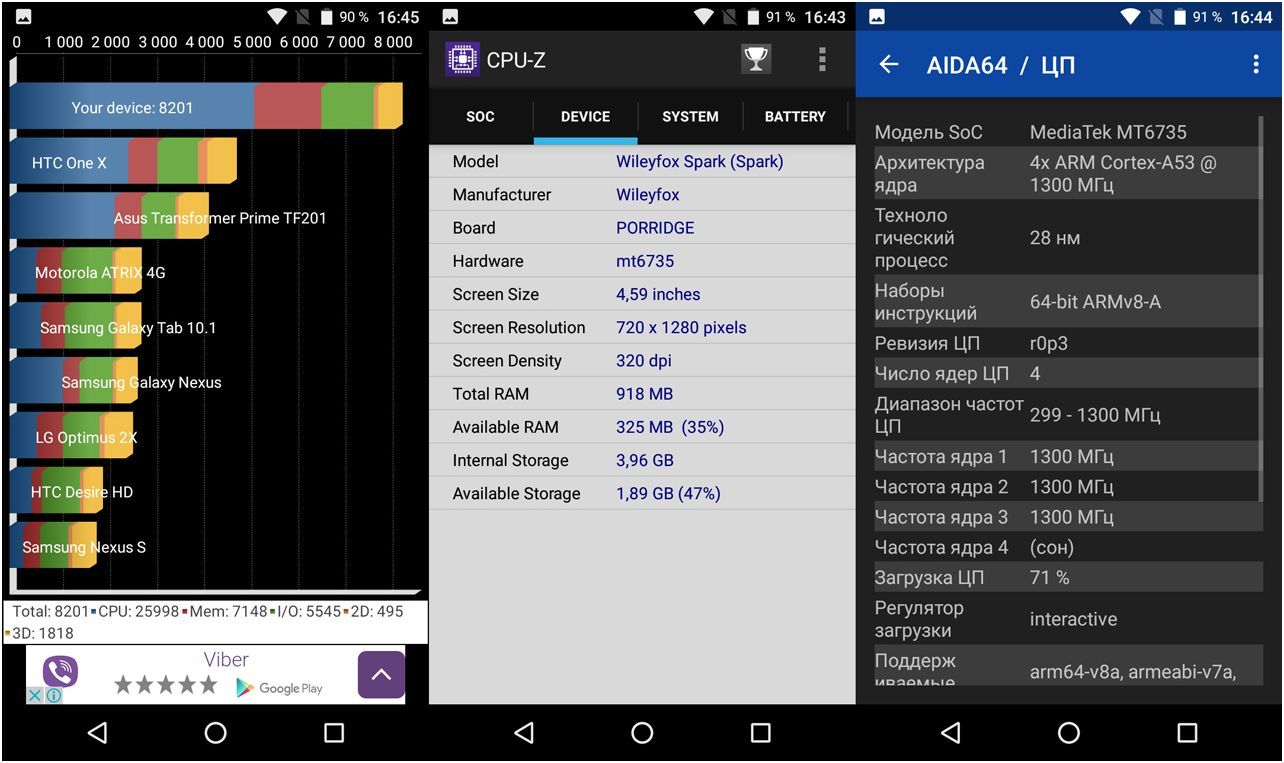Select the HTC One X benchmark bar
The height and width of the screenshot is (763, 1284).
pyautogui.click(x=122, y=162)
